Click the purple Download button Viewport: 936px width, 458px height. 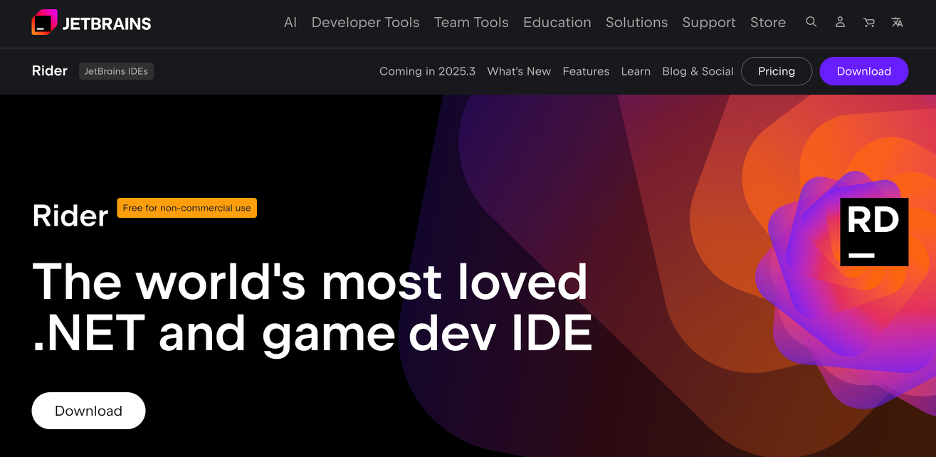pyautogui.click(x=864, y=72)
